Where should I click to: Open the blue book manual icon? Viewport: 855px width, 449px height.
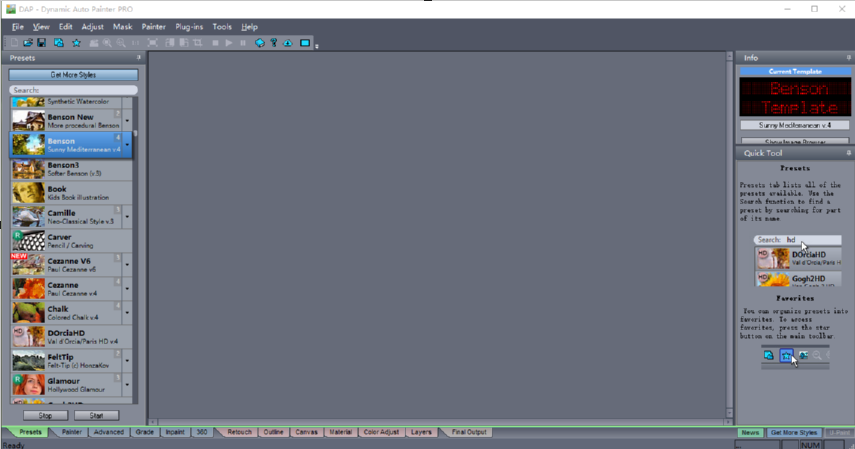(x=260, y=43)
